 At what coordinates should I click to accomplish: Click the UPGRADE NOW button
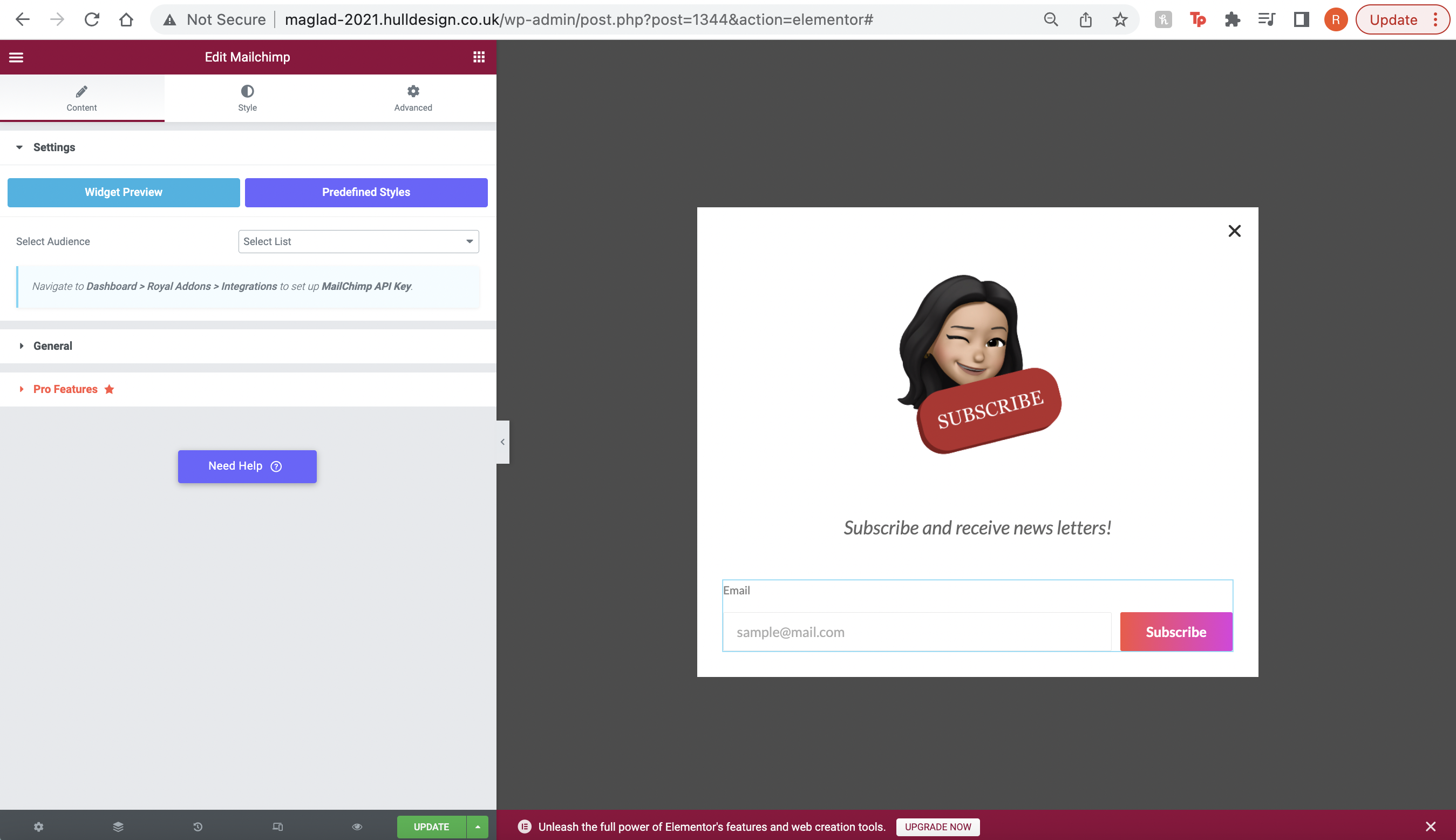click(x=937, y=827)
